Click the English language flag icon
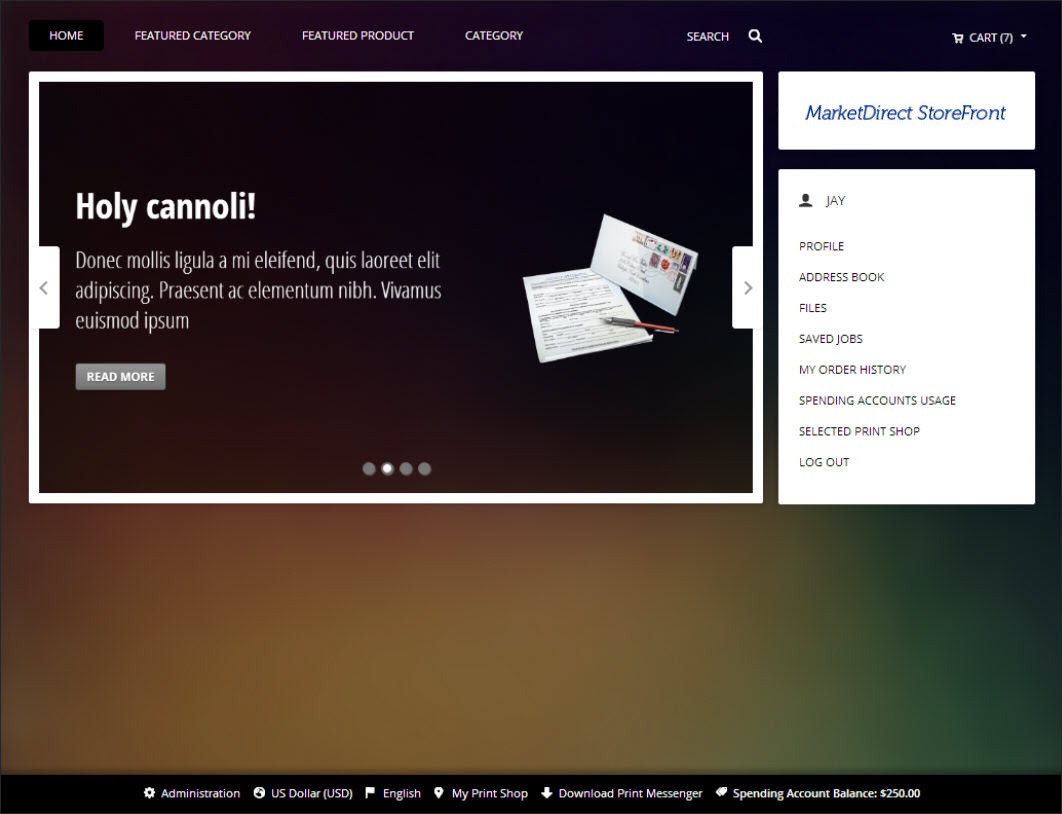 point(370,793)
